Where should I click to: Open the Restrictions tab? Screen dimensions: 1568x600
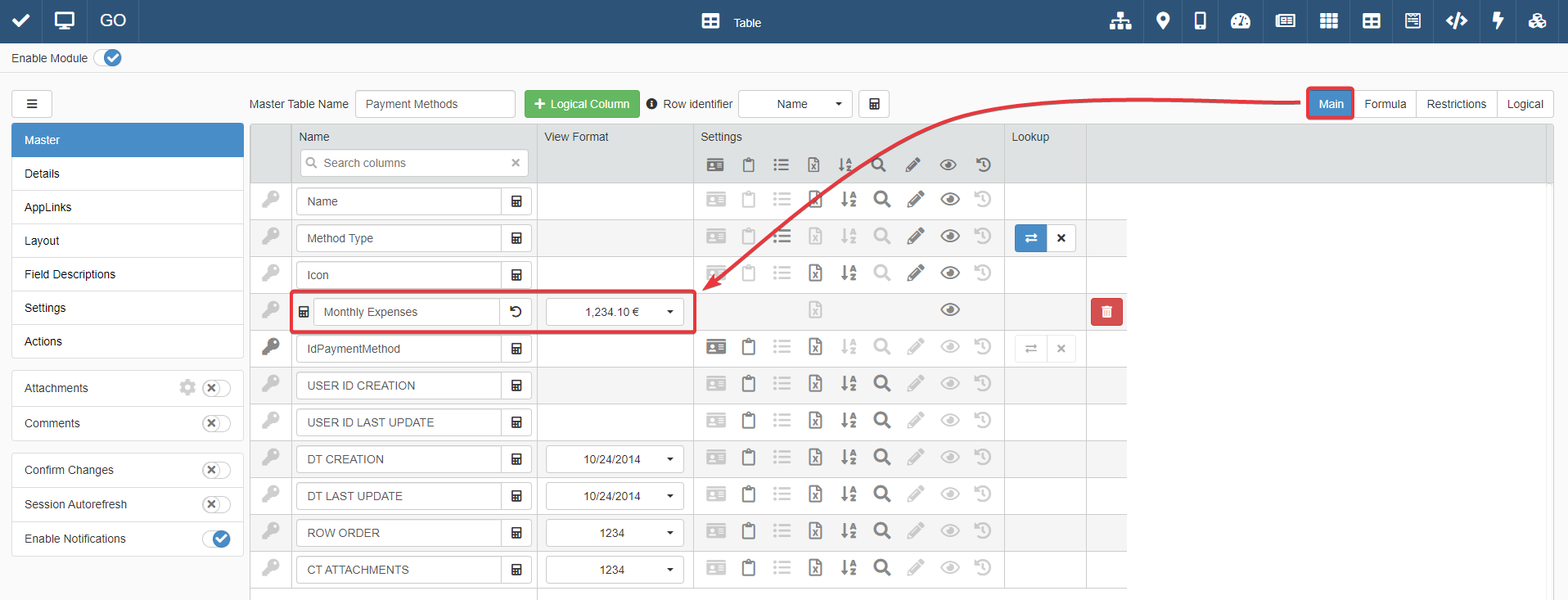pyautogui.click(x=1456, y=104)
